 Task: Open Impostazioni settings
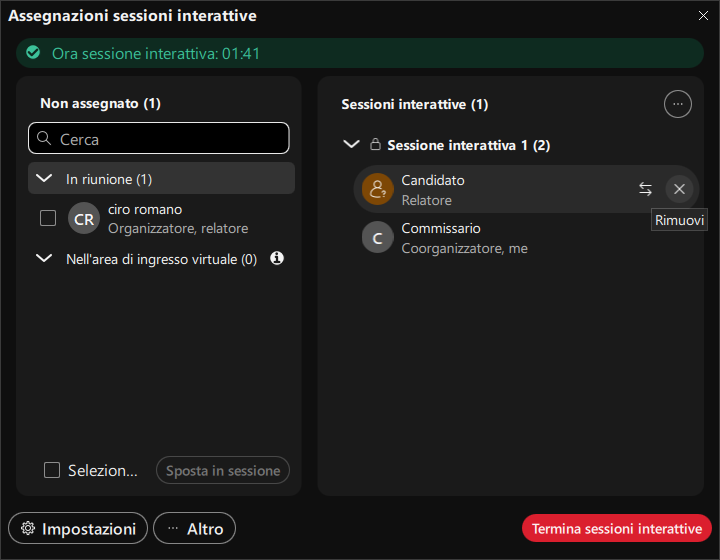point(78,528)
